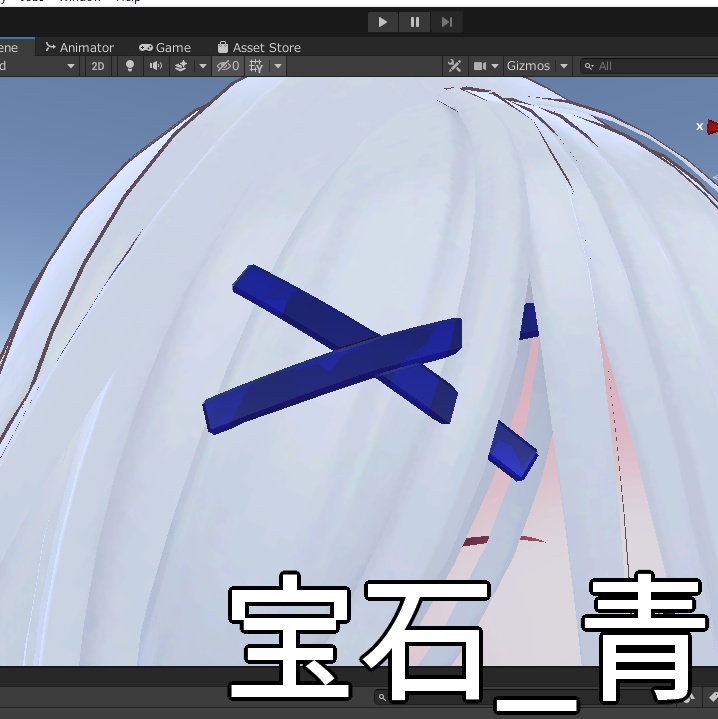Image resolution: width=718 pixels, height=719 pixels.
Task: Click the scene camera settings icon
Action: pyautogui.click(x=480, y=66)
